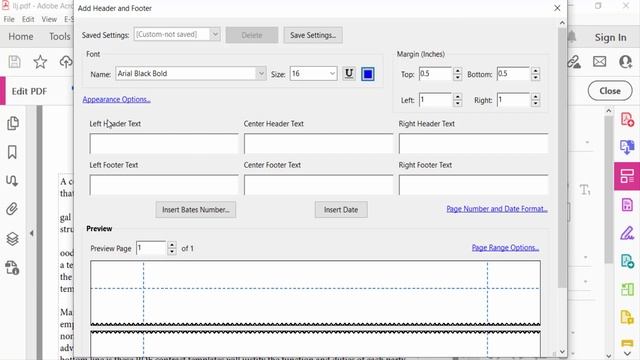Click in the Right Header Text field

[473, 143]
